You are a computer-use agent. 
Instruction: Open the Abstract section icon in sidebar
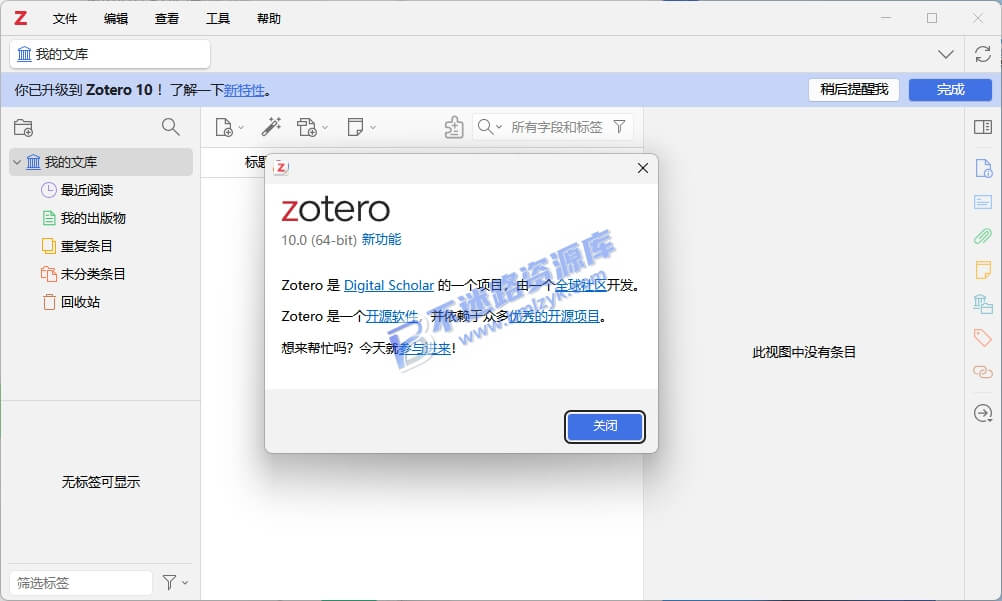coord(983,203)
